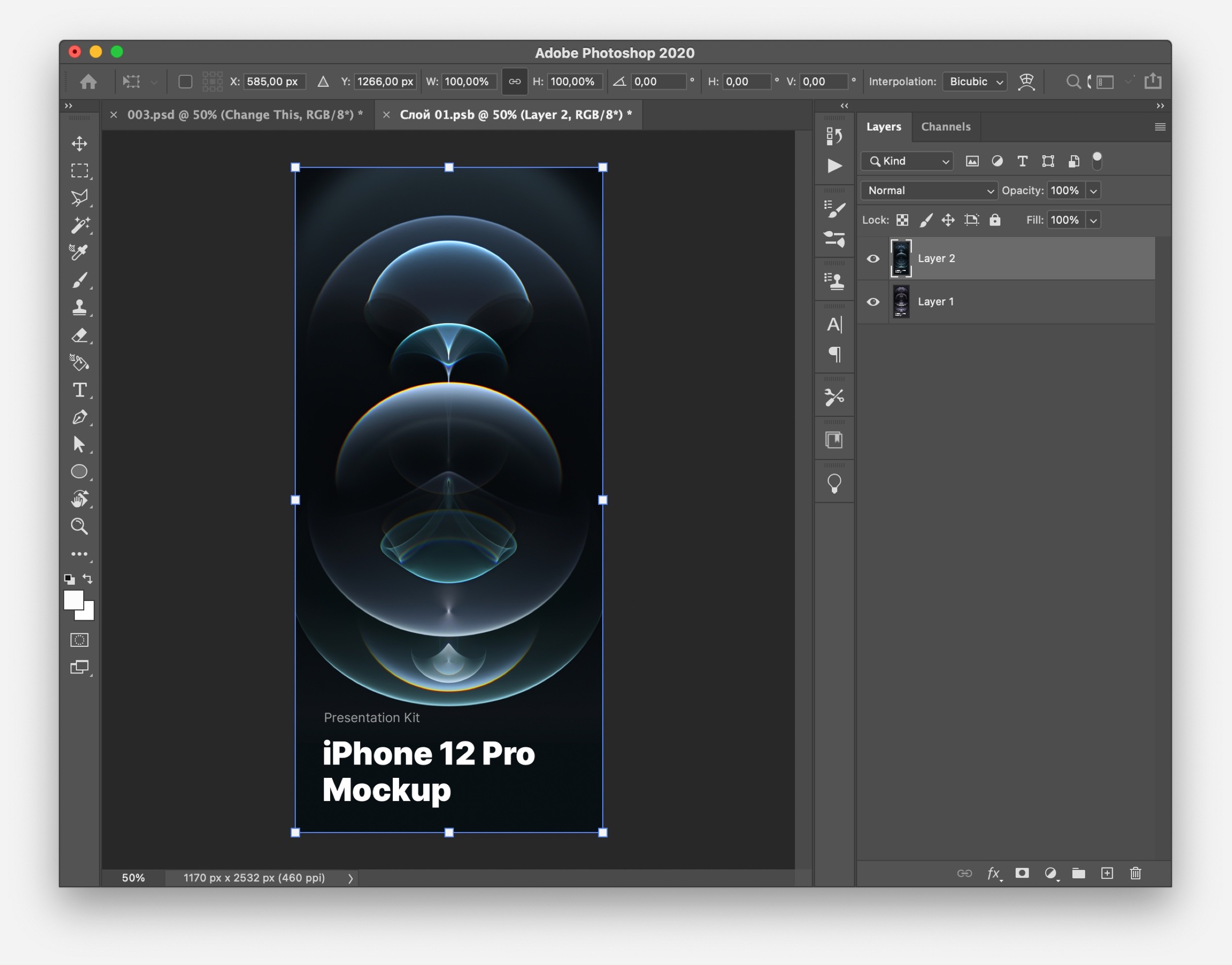Select the Eyedropper tool
Screen dimensions: 1232x965
click(x=79, y=252)
